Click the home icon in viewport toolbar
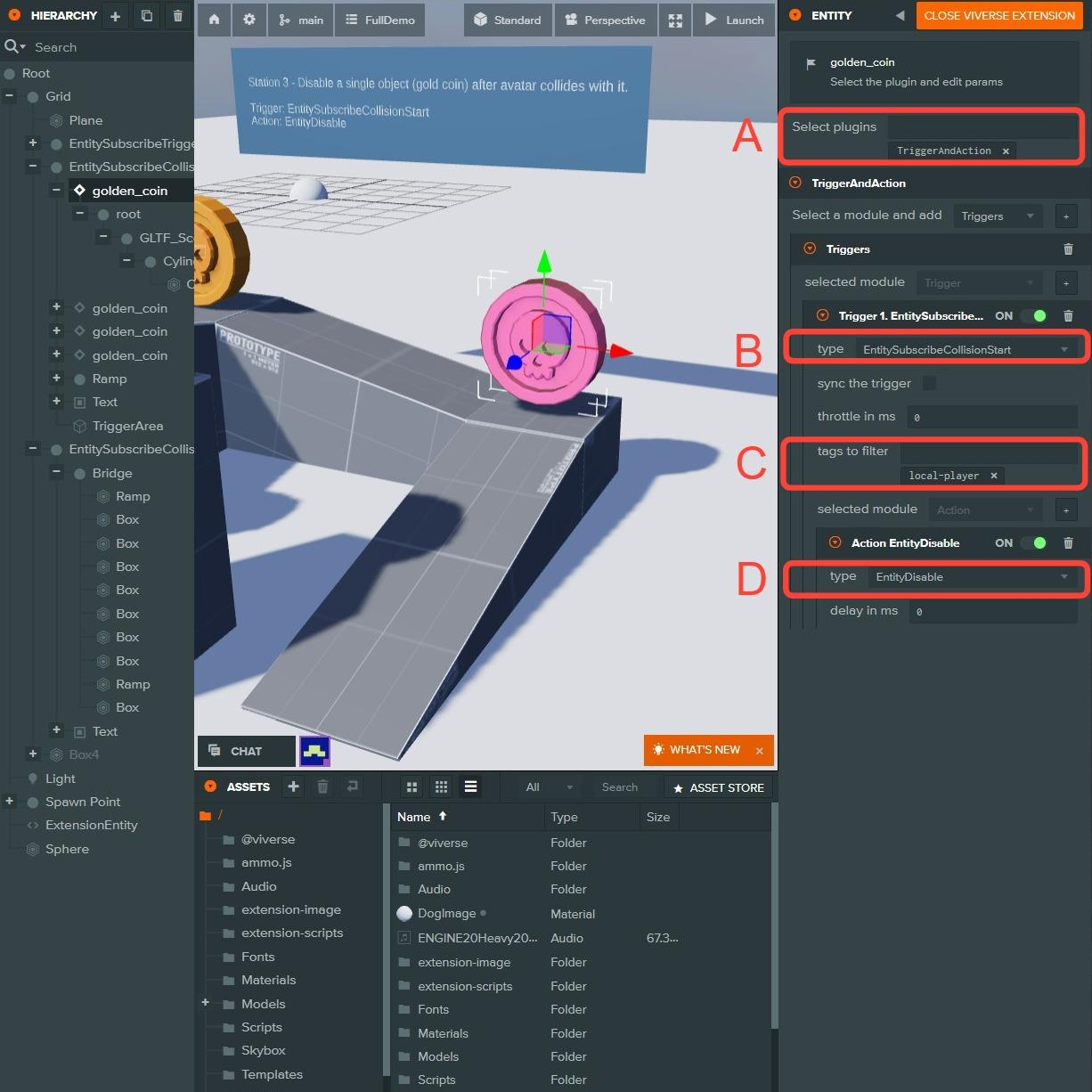1092x1092 pixels. (x=214, y=20)
